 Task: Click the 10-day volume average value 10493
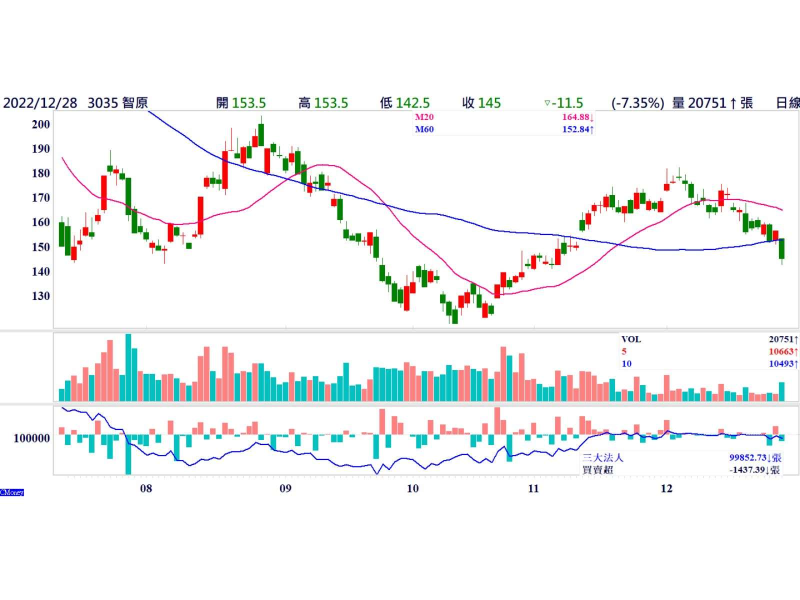pyautogui.click(x=783, y=364)
